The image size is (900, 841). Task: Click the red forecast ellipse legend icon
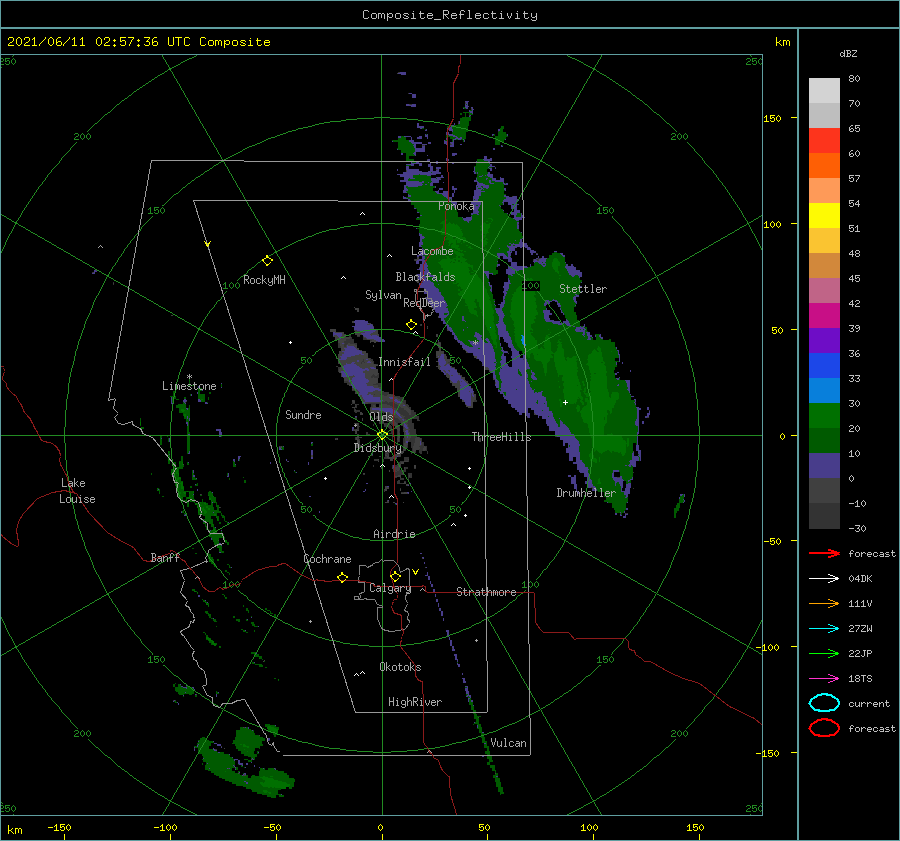(x=824, y=728)
